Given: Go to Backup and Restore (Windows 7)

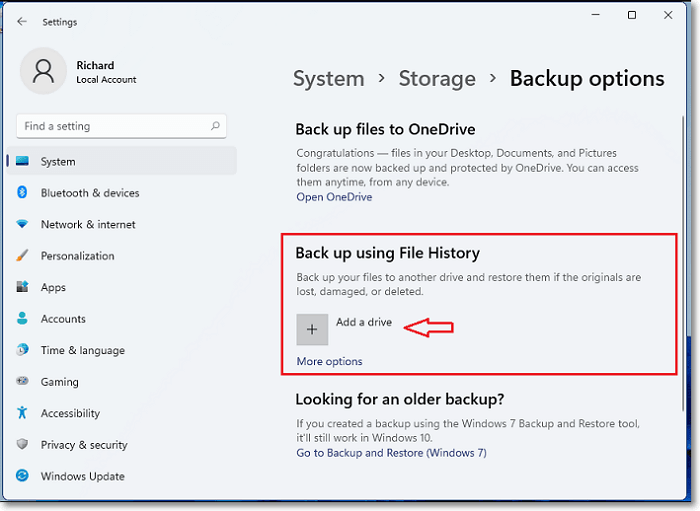Looking at the screenshot, I should [391, 453].
